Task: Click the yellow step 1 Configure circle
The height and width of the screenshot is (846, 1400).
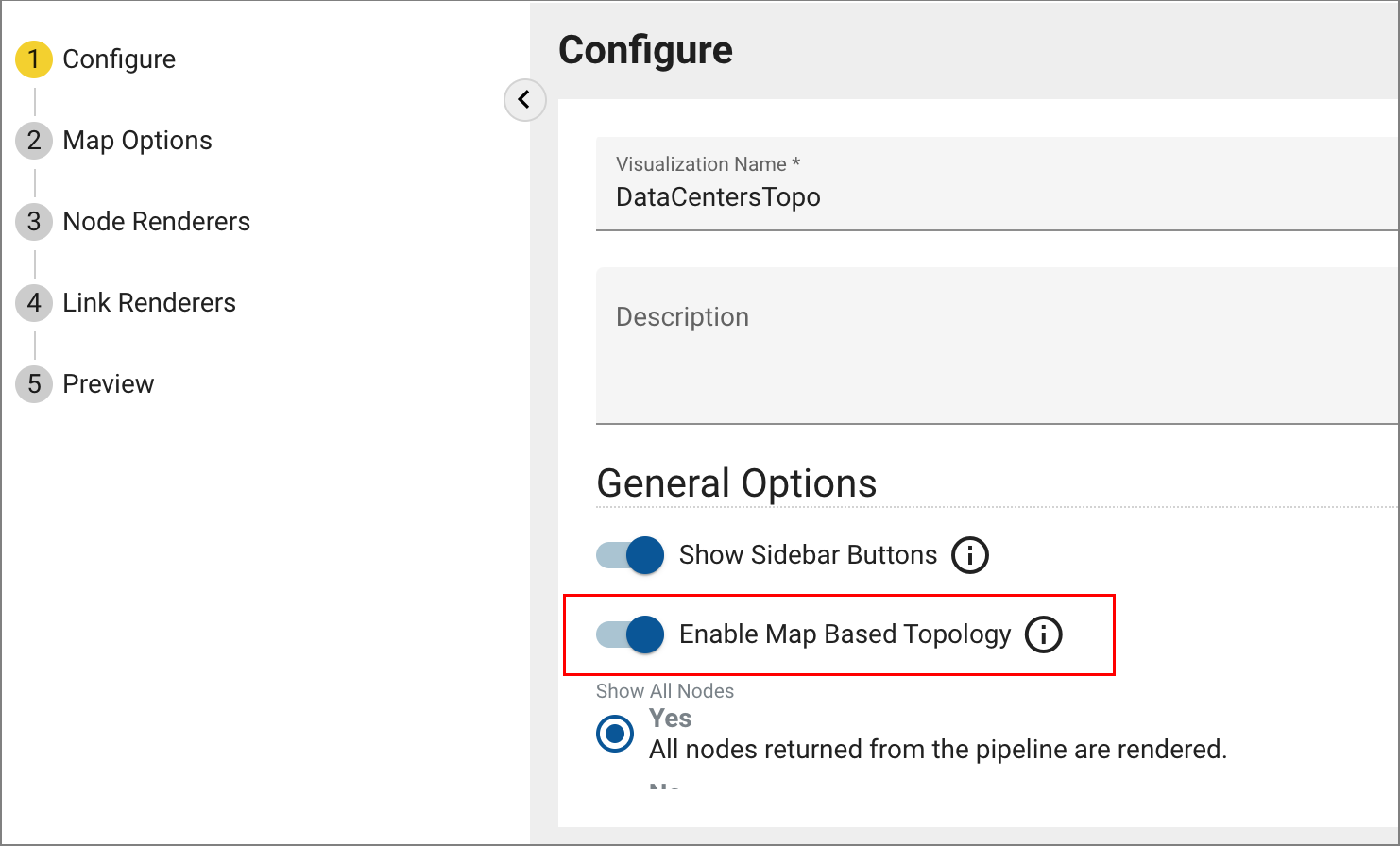Action: coord(34,59)
